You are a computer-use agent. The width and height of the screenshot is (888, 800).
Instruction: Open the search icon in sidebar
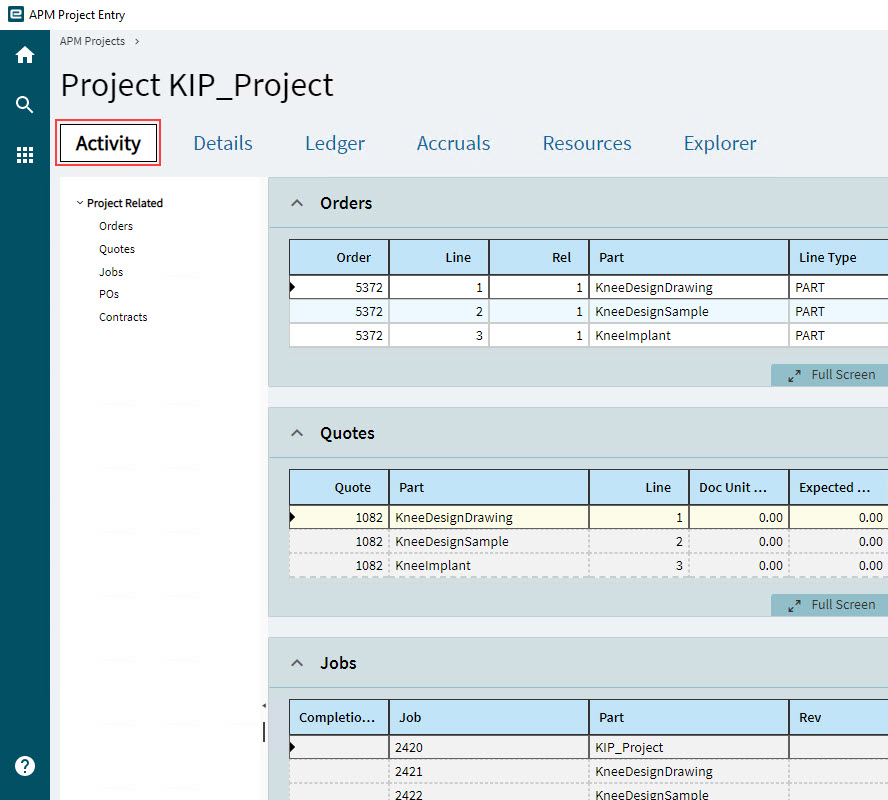coord(24,105)
